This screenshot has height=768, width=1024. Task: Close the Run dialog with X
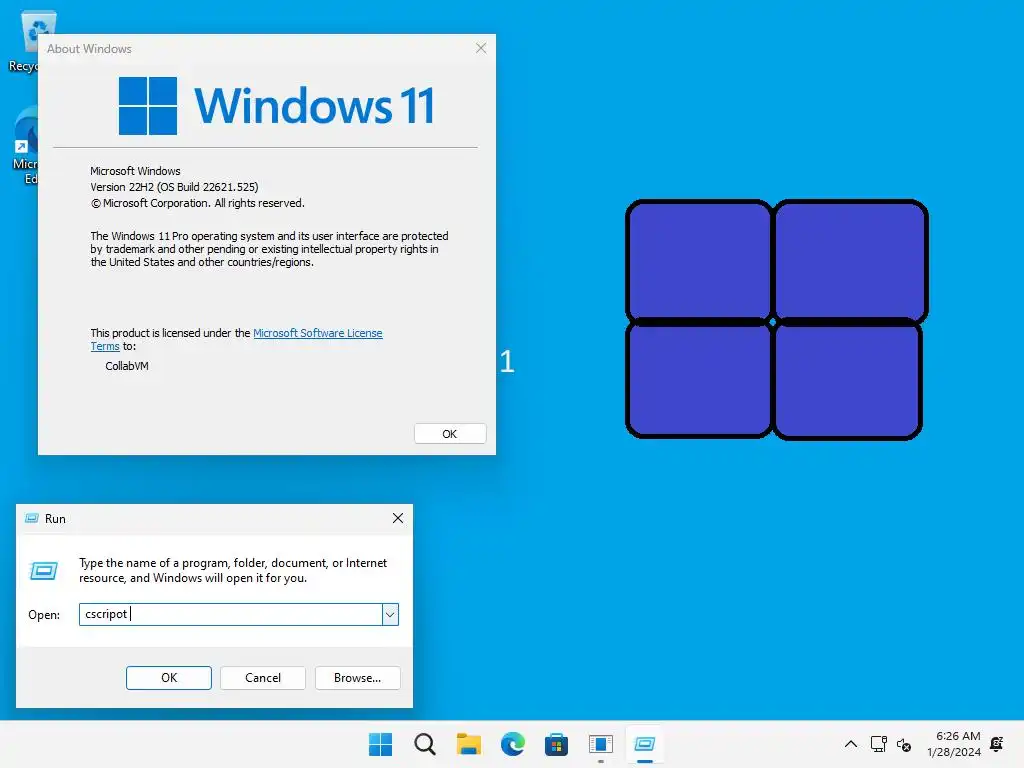tap(398, 518)
